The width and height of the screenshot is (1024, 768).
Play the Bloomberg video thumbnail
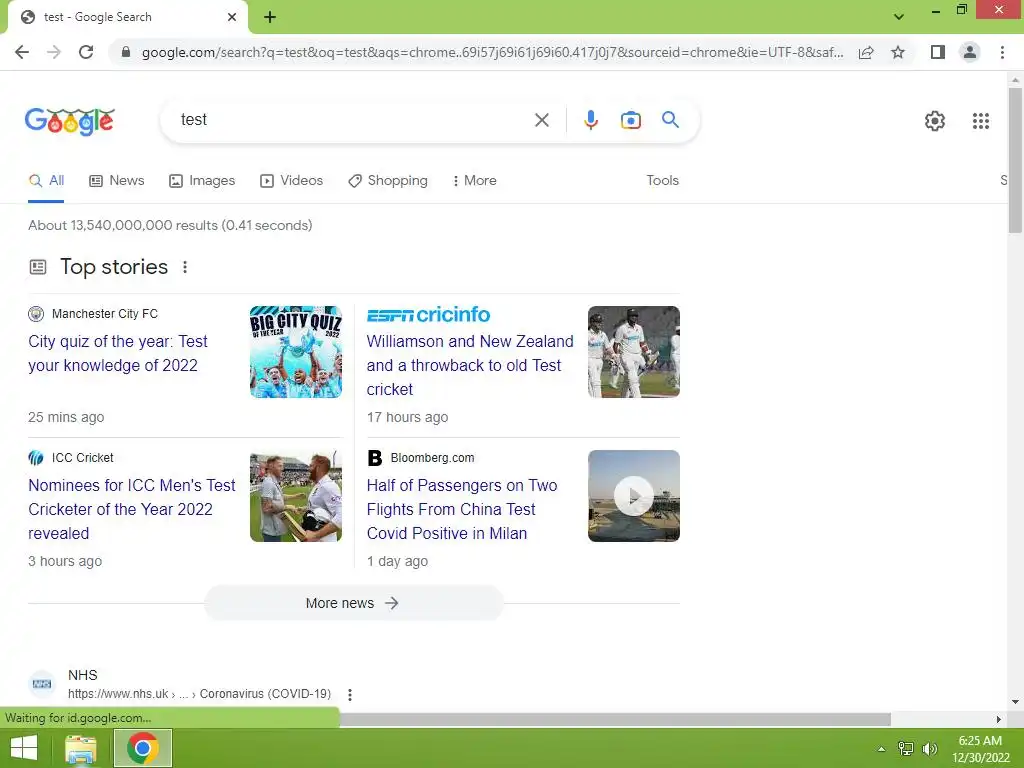click(x=633, y=496)
